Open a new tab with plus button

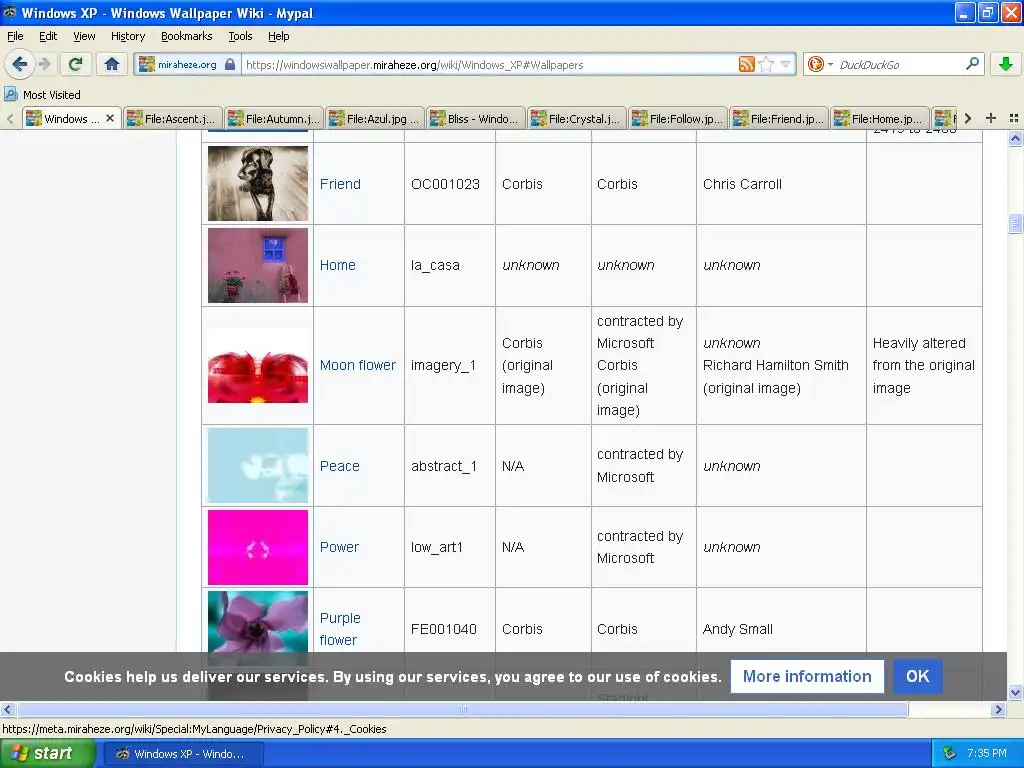(991, 118)
